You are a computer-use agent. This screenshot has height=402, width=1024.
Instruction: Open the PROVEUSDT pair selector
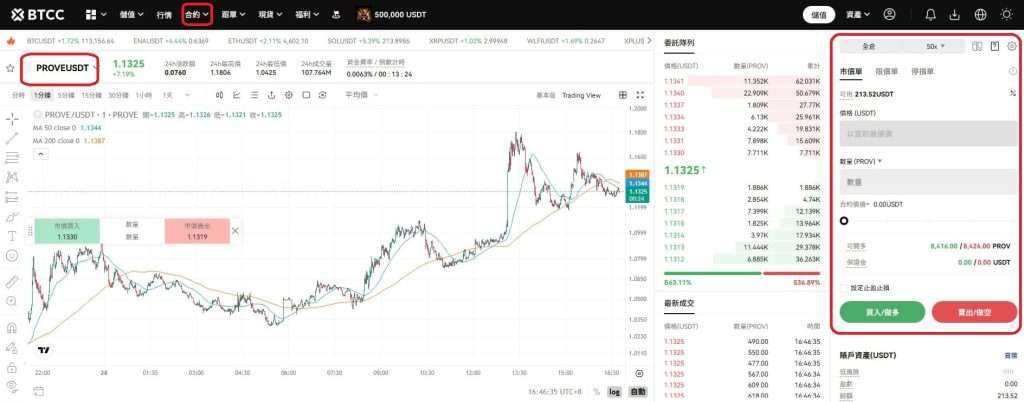(x=62, y=68)
